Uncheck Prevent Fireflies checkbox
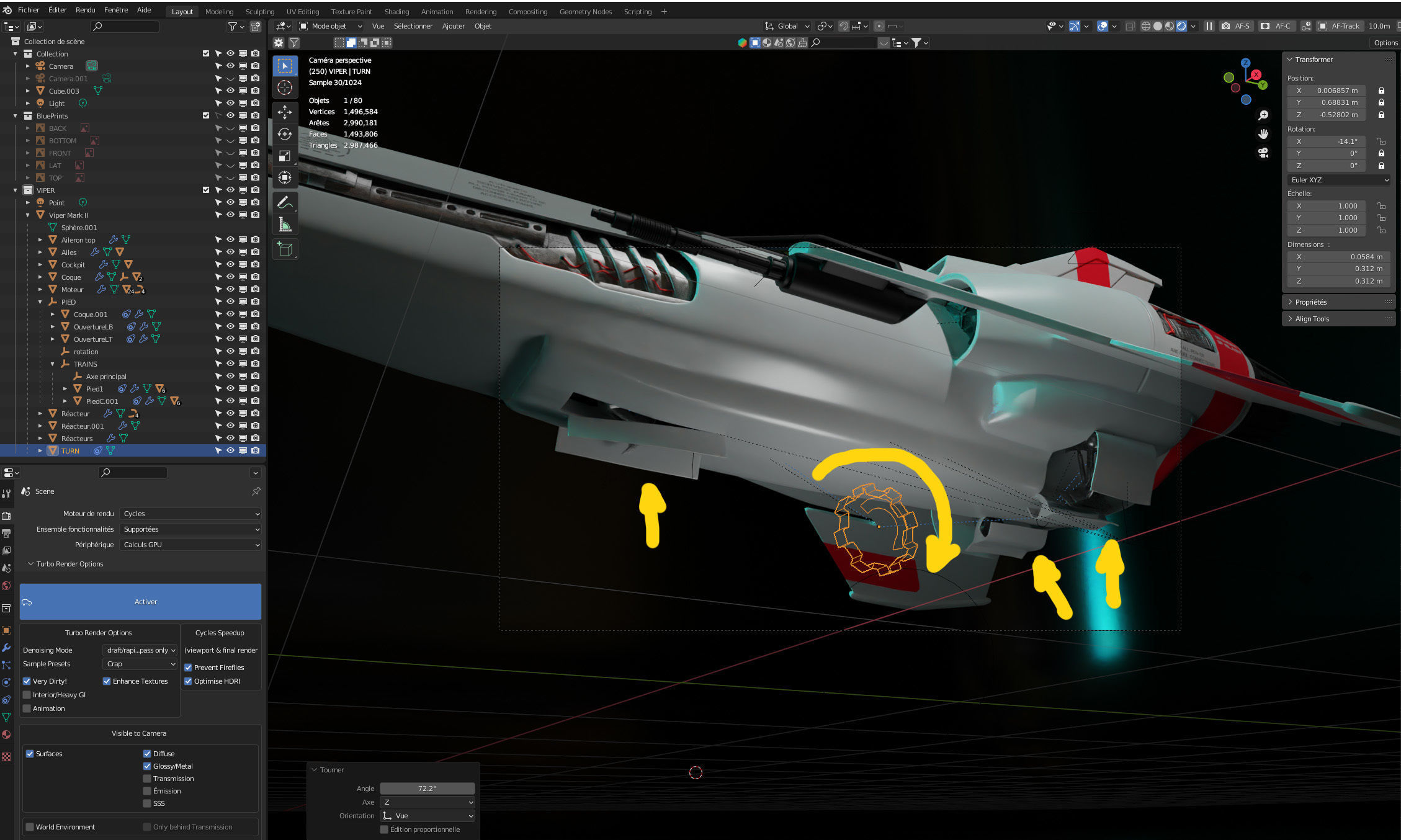This screenshot has width=1401, height=840. pyautogui.click(x=188, y=668)
